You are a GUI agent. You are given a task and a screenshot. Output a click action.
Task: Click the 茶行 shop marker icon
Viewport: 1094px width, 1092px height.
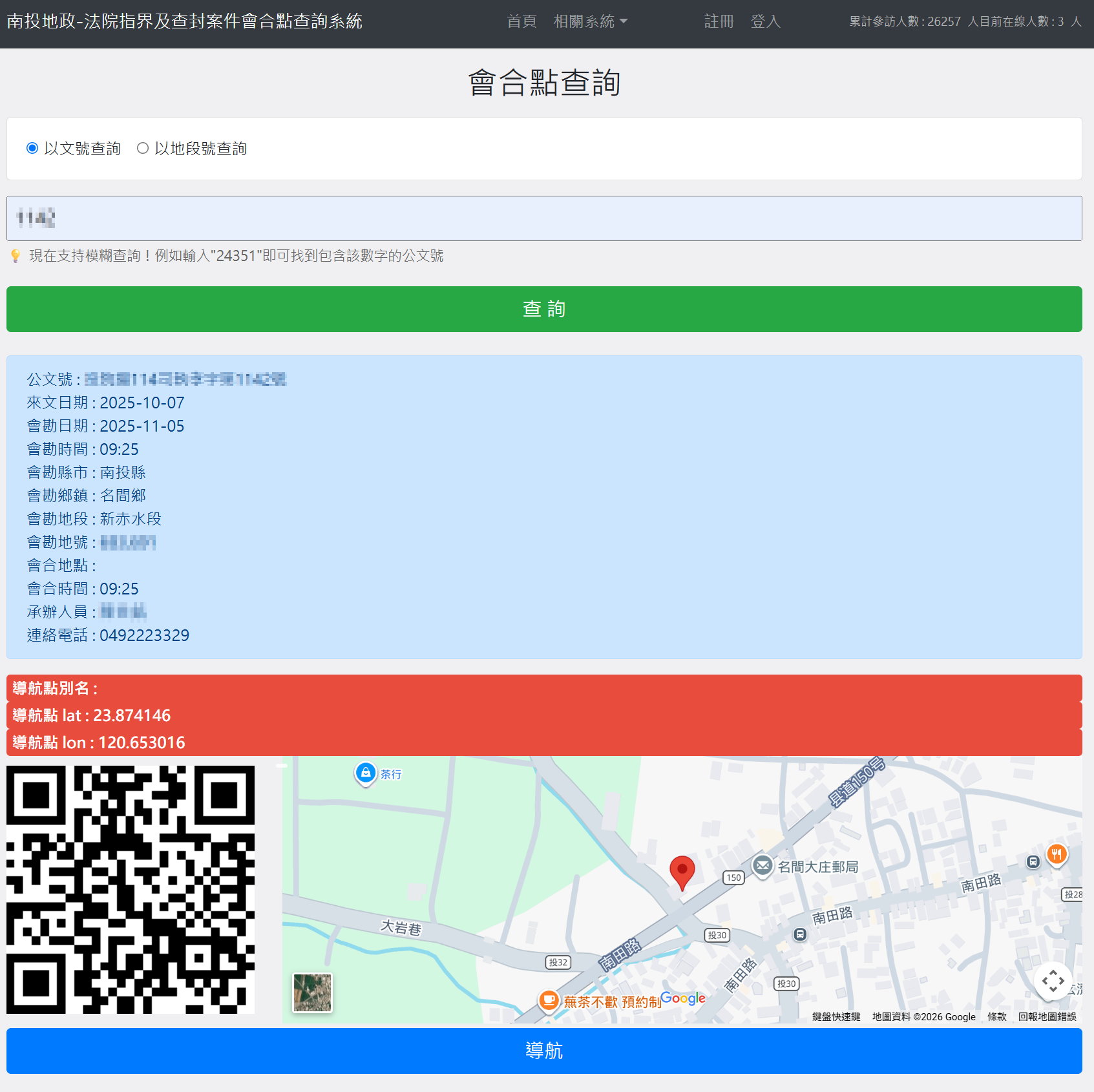click(x=366, y=773)
